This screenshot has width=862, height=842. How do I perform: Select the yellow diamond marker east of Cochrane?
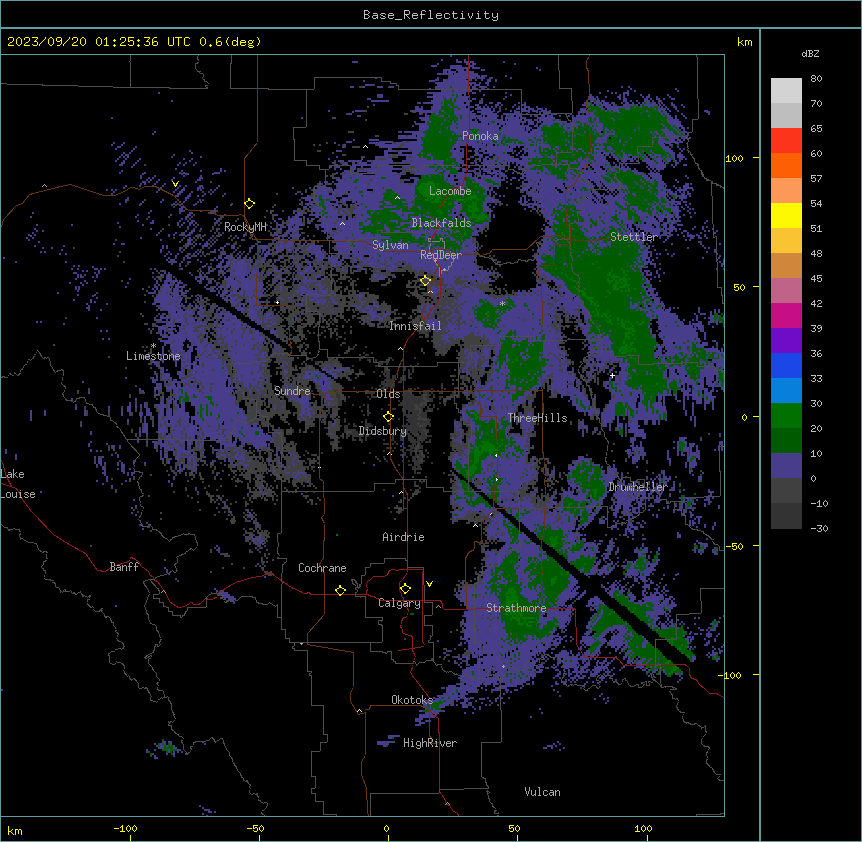tap(340, 590)
